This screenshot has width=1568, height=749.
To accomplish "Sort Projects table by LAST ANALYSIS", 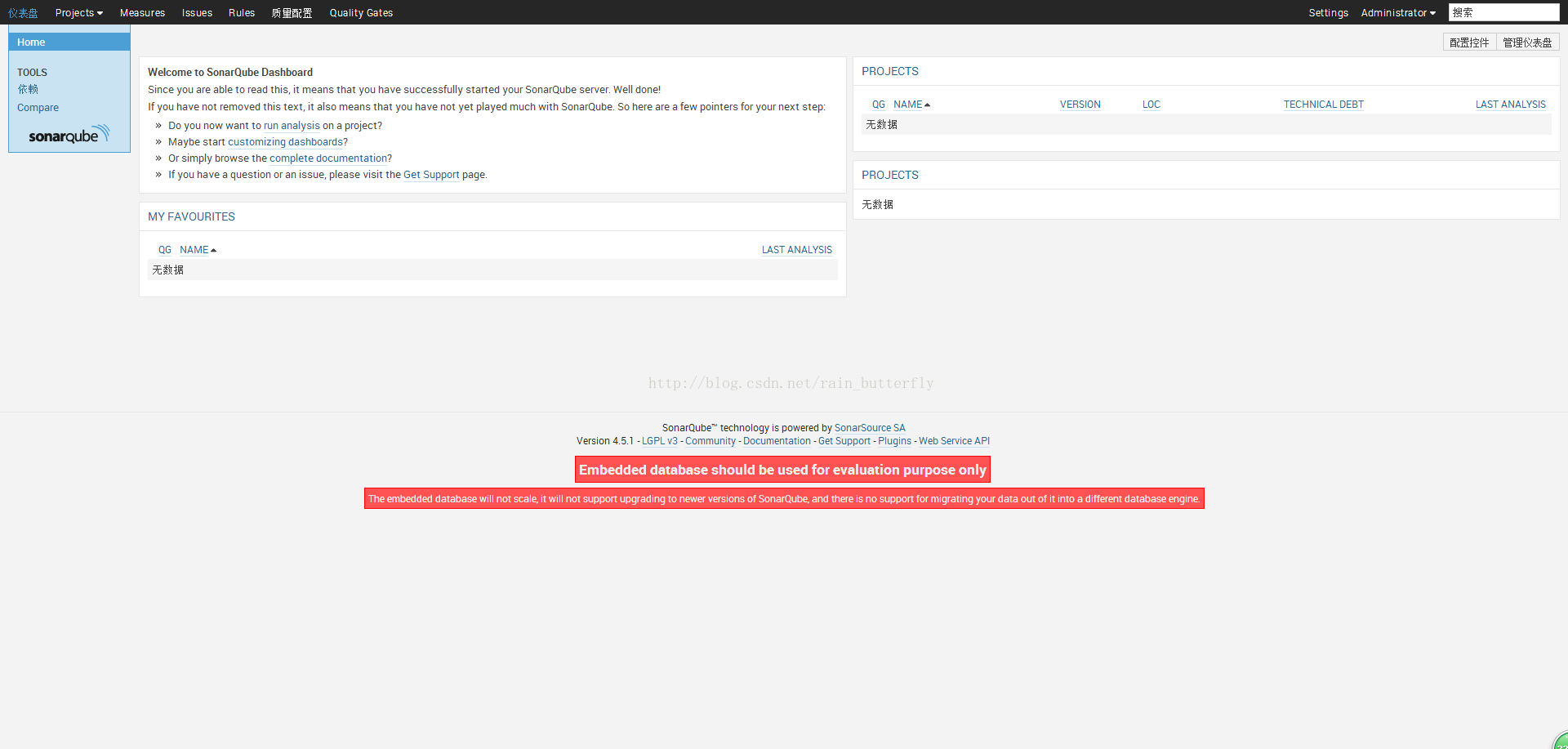I will pos(1511,105).
